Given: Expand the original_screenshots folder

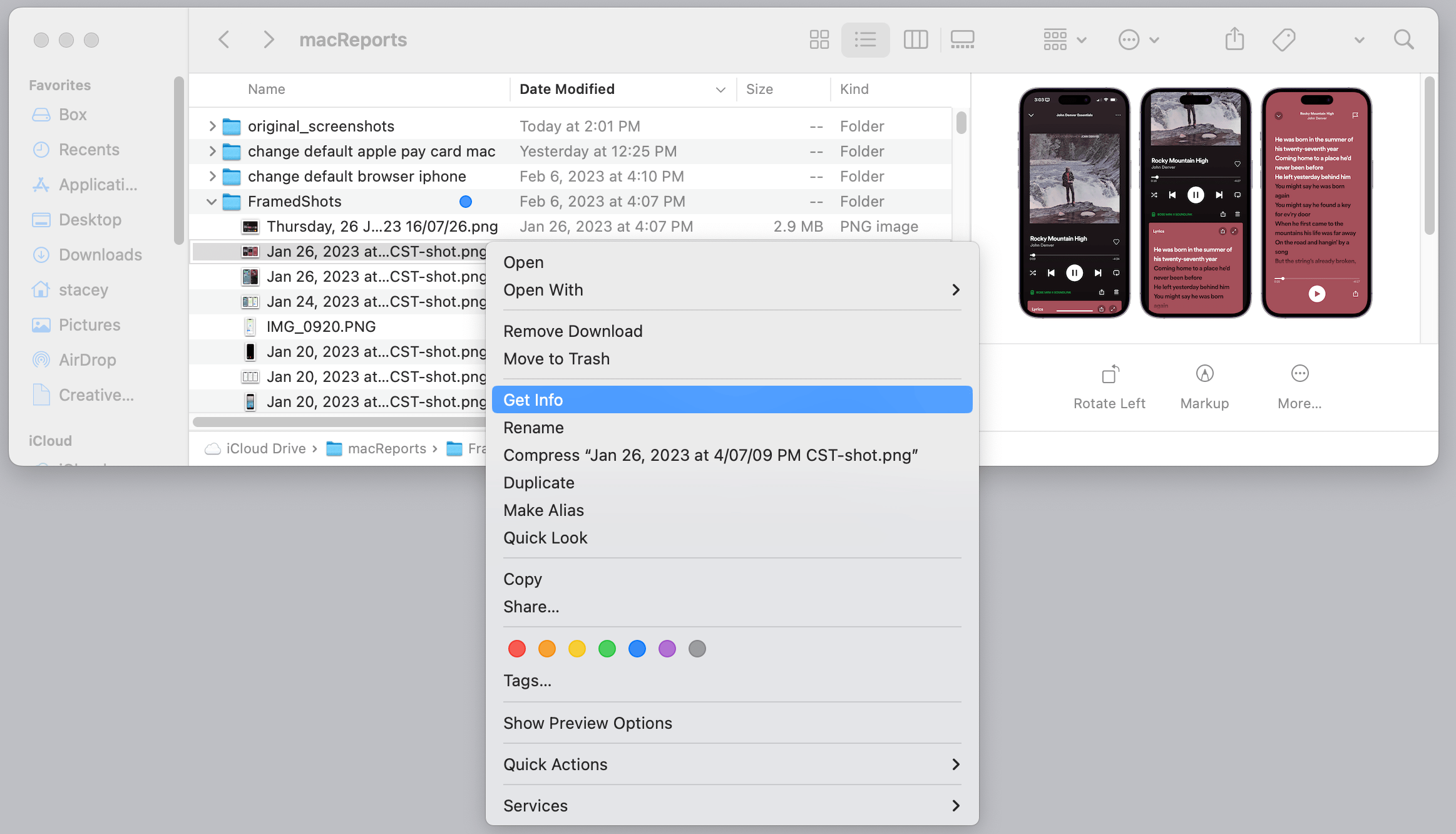Looking at the screenshot, I should [x=212, y=126].
